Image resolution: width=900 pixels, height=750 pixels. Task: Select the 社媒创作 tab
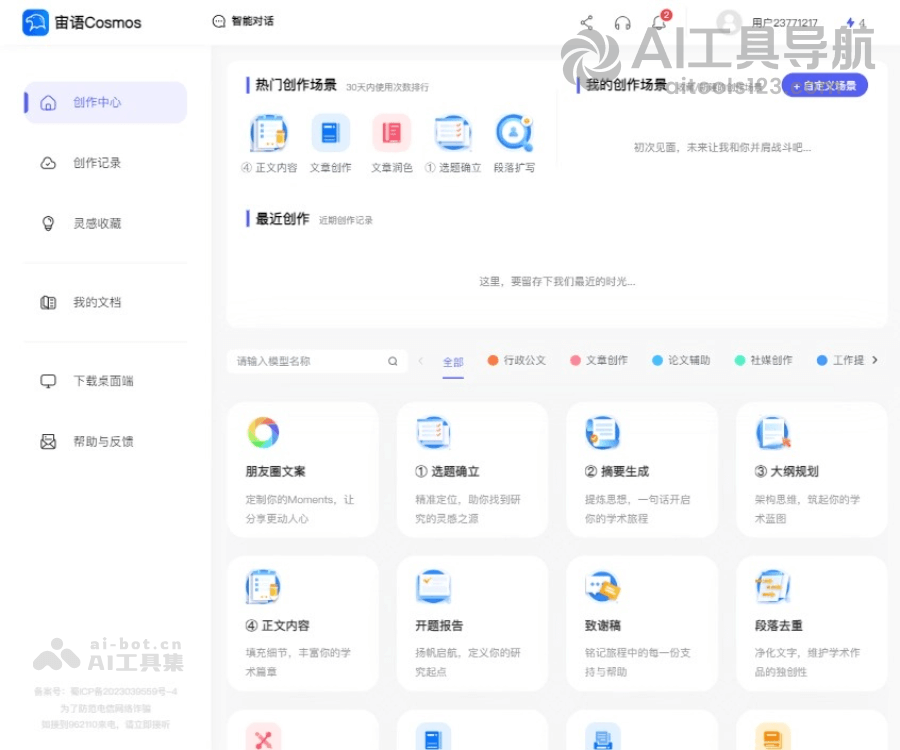(x=763, y=360)
